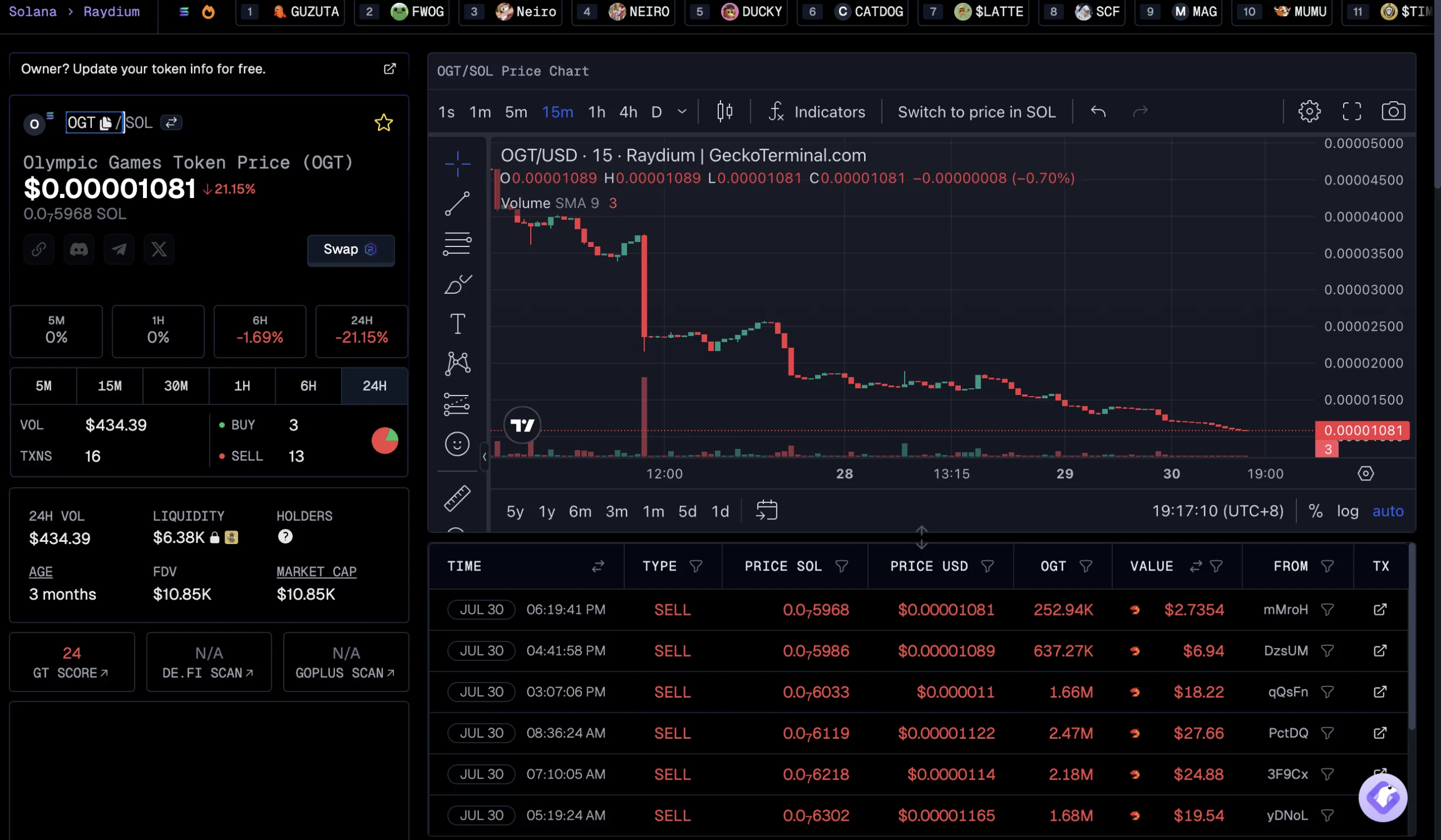Open the prediction and measurement tools
The height and width of the screenshot is (840, 1441).
(x=458, y=404)
